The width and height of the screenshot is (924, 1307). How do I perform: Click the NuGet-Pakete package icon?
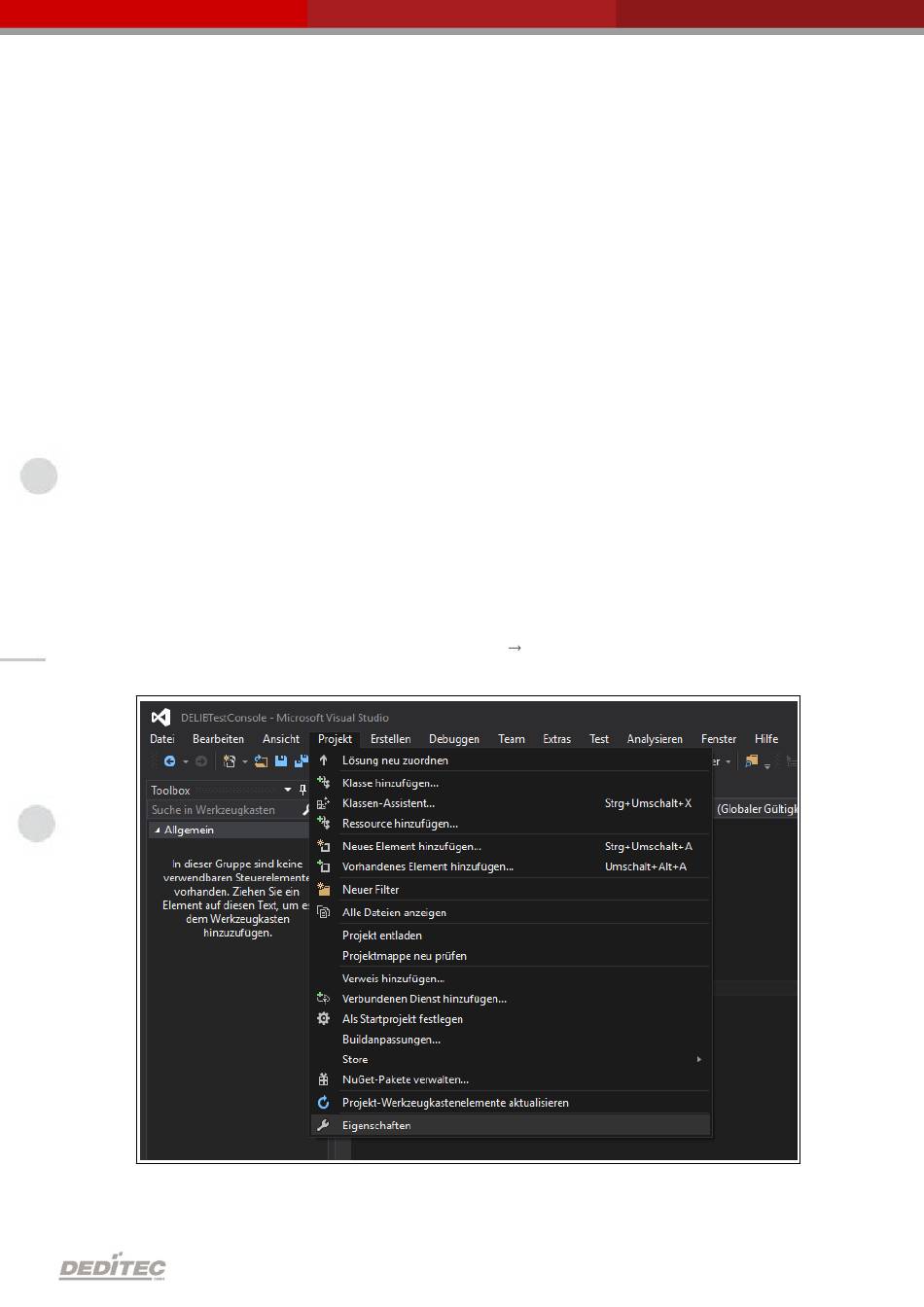[x=324, y=1079]
